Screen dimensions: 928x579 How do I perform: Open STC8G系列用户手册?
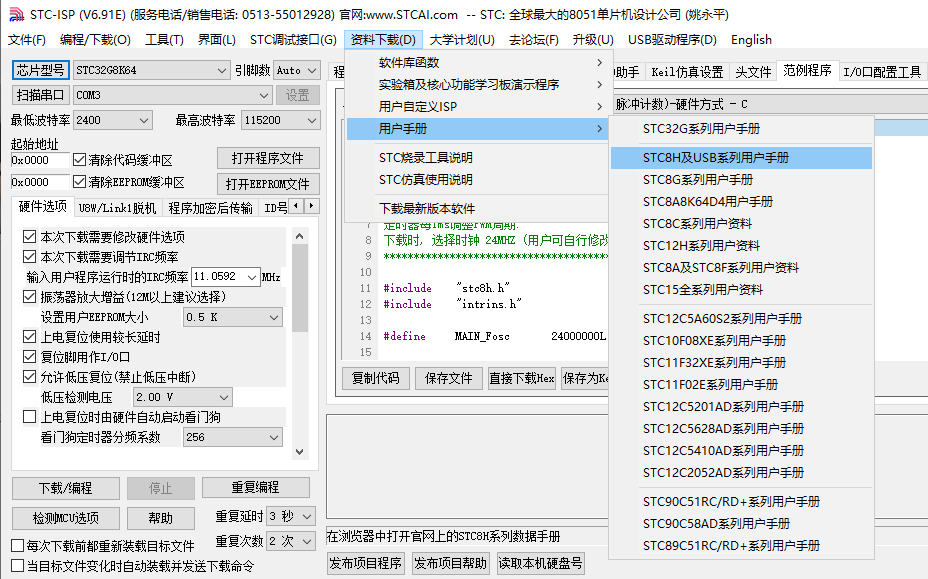point(741,179)
